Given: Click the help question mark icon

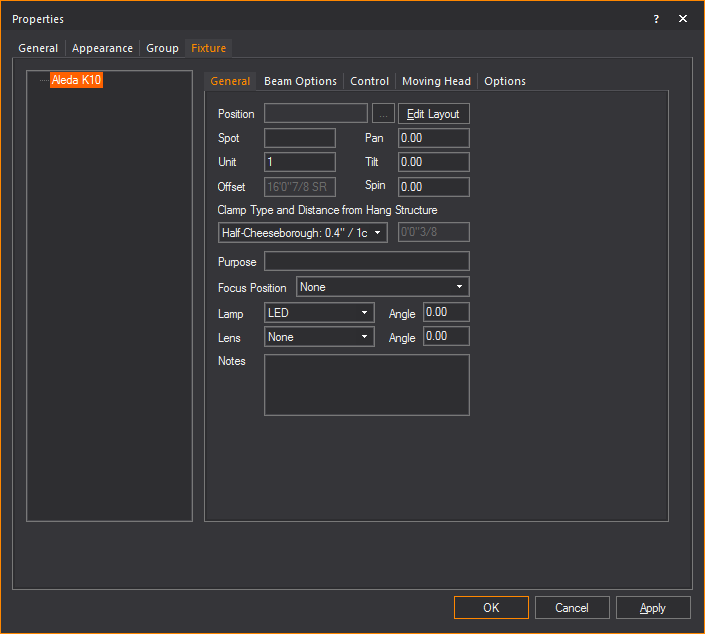Looking at the screenshot, I should 657,19.
